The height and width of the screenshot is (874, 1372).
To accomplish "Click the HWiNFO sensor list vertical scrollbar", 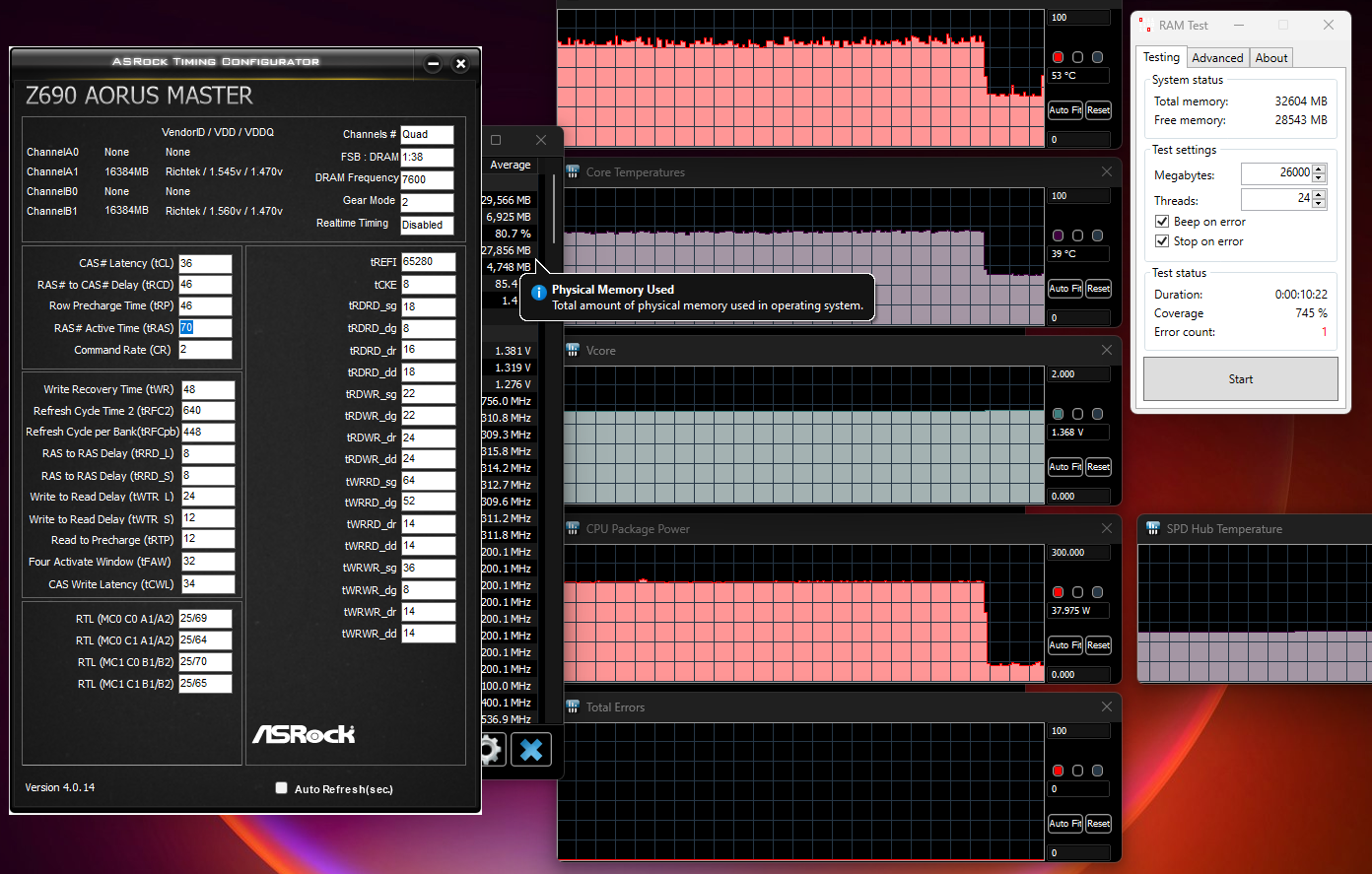I will (x=553, y=209).
